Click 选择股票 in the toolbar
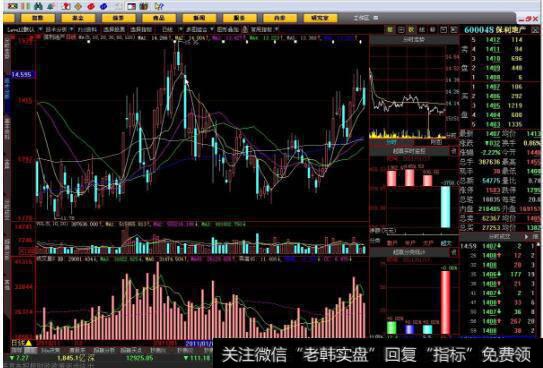 click(114, 29)
